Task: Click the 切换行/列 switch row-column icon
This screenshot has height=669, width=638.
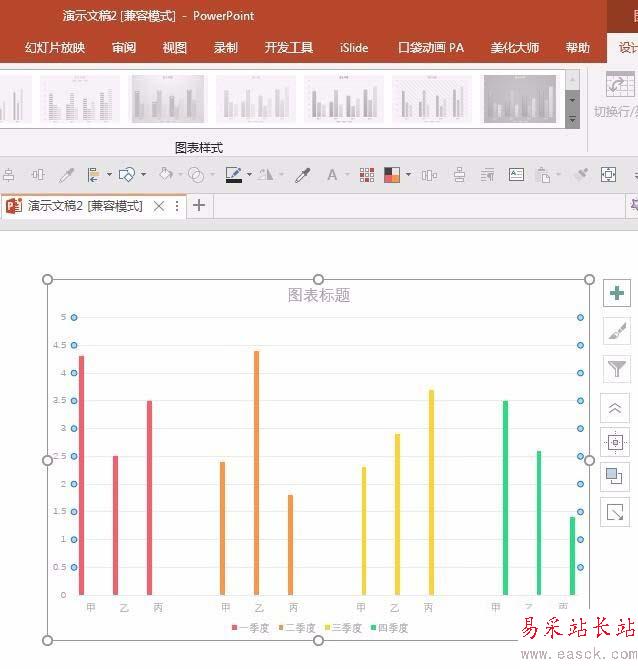Action: [x=620, y=84]
